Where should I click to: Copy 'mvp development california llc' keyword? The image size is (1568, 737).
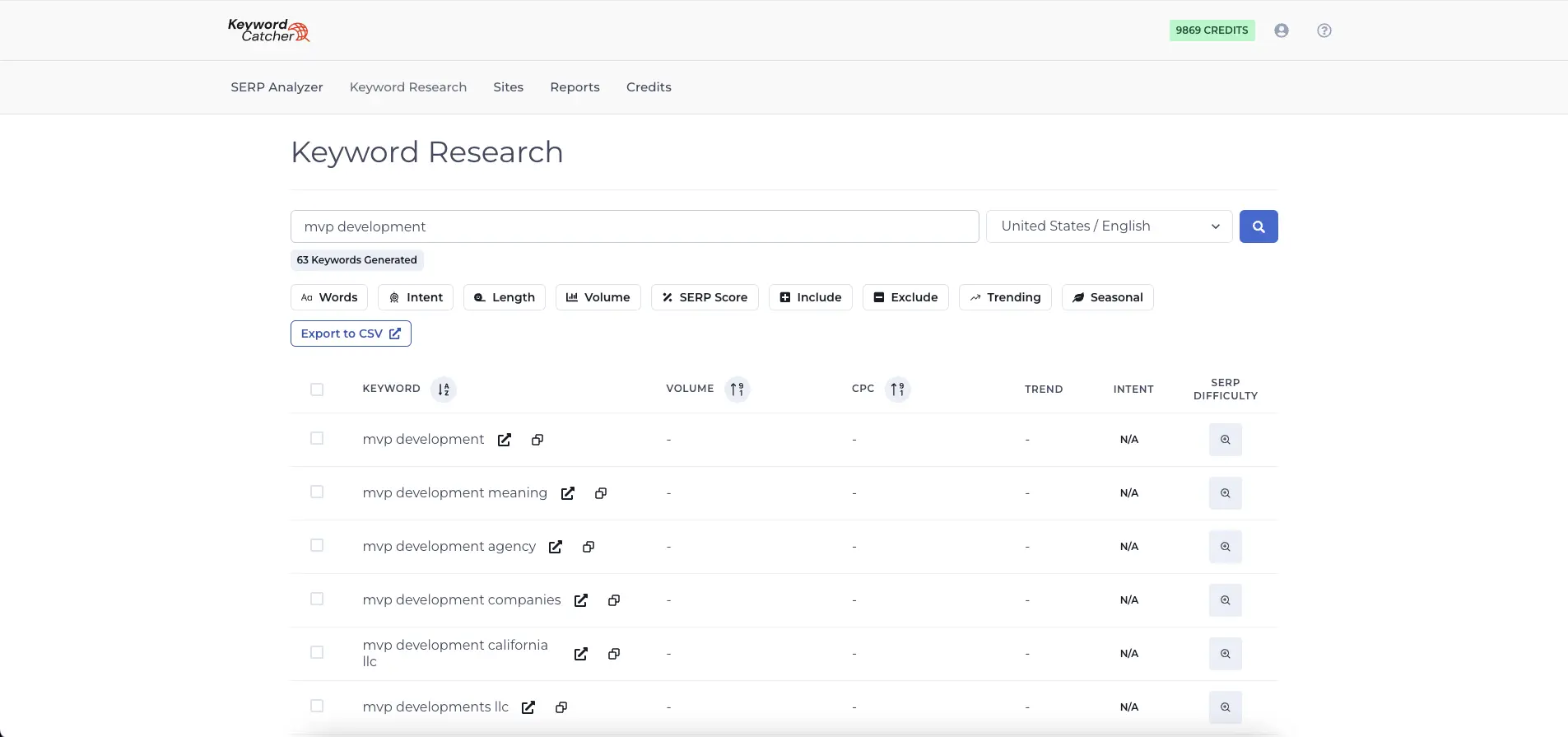pyautogui.click(x=614, y=654)
